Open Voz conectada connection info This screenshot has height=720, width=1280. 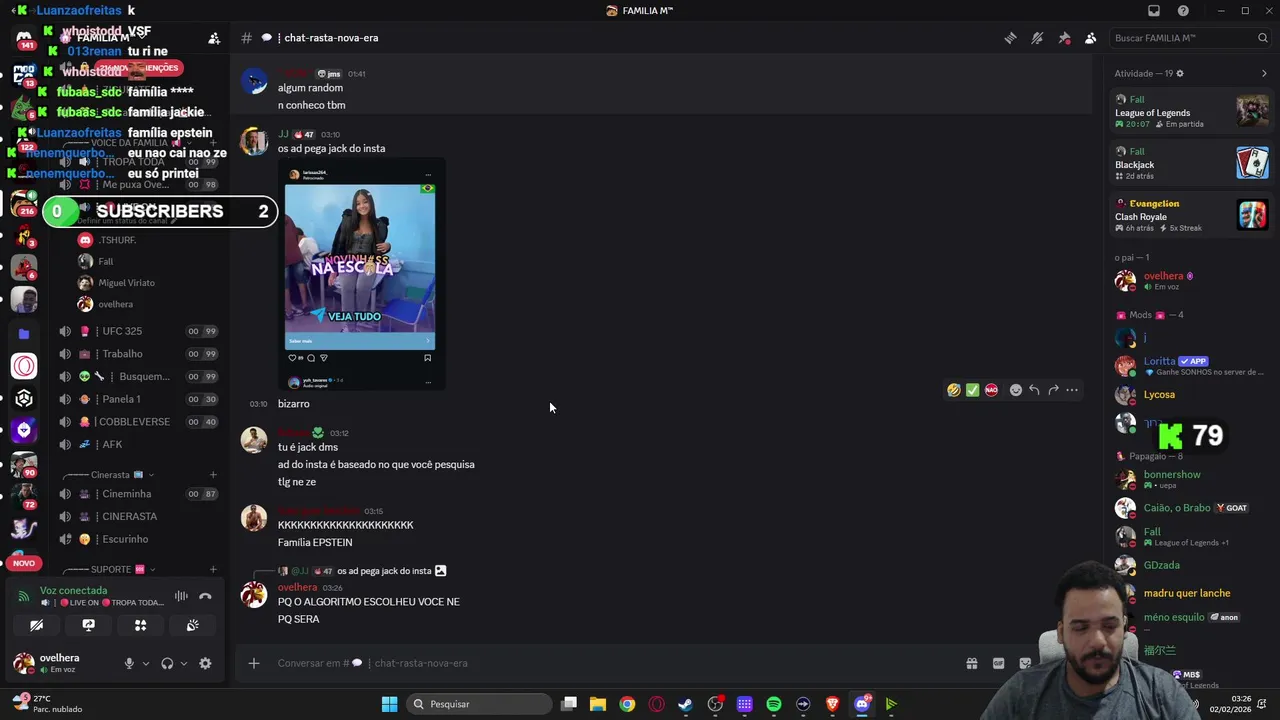click(73, 591)
